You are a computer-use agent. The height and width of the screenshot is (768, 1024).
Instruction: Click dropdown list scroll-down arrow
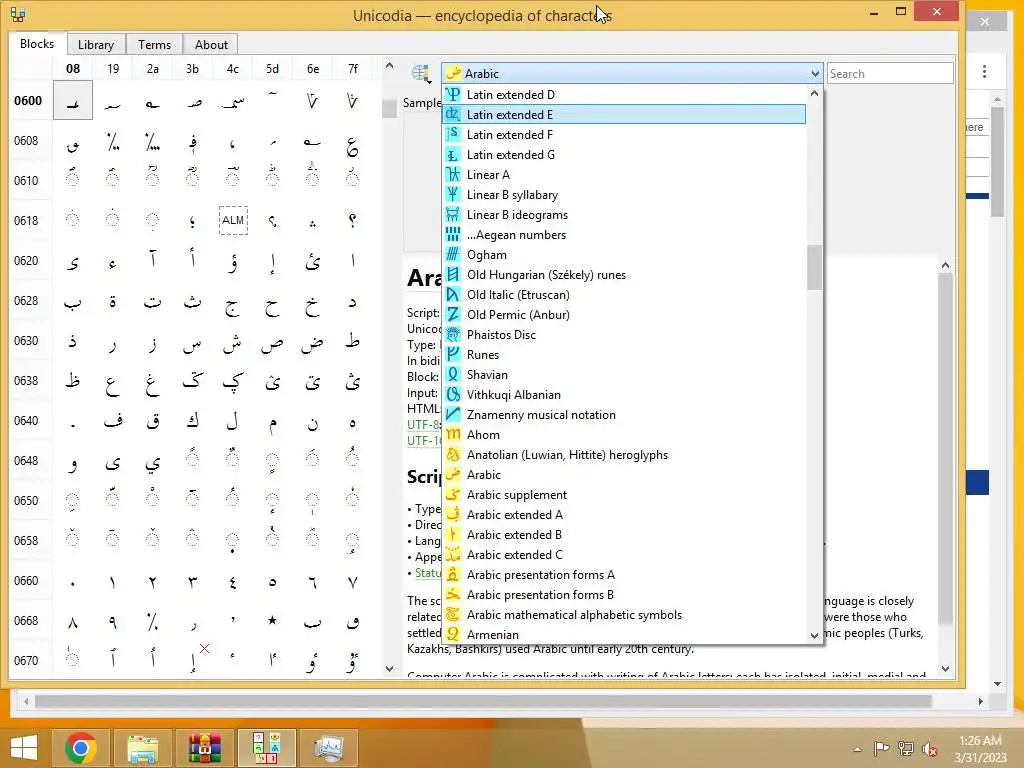pos(814,635)
